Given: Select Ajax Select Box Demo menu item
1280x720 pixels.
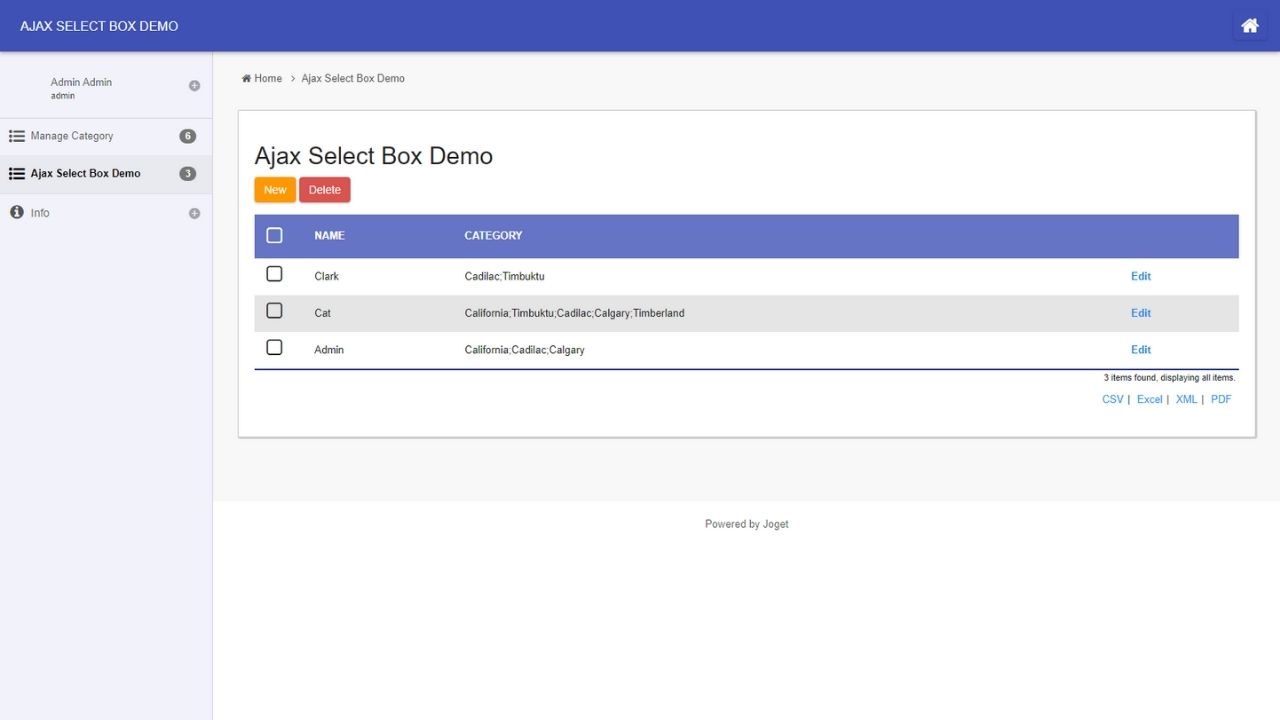Looking at the screenshot, I should [x=106, y=174].
